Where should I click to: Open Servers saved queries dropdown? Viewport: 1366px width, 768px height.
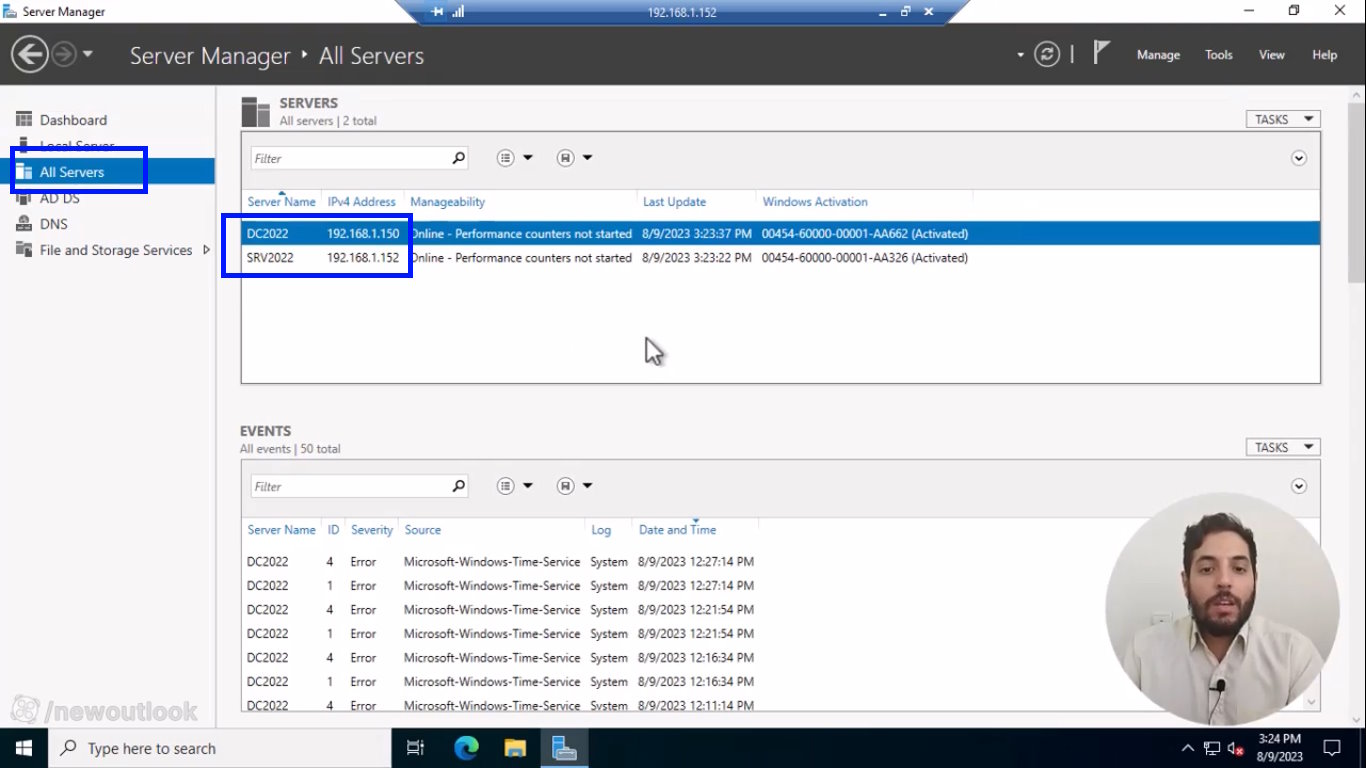tap(575, 158)
